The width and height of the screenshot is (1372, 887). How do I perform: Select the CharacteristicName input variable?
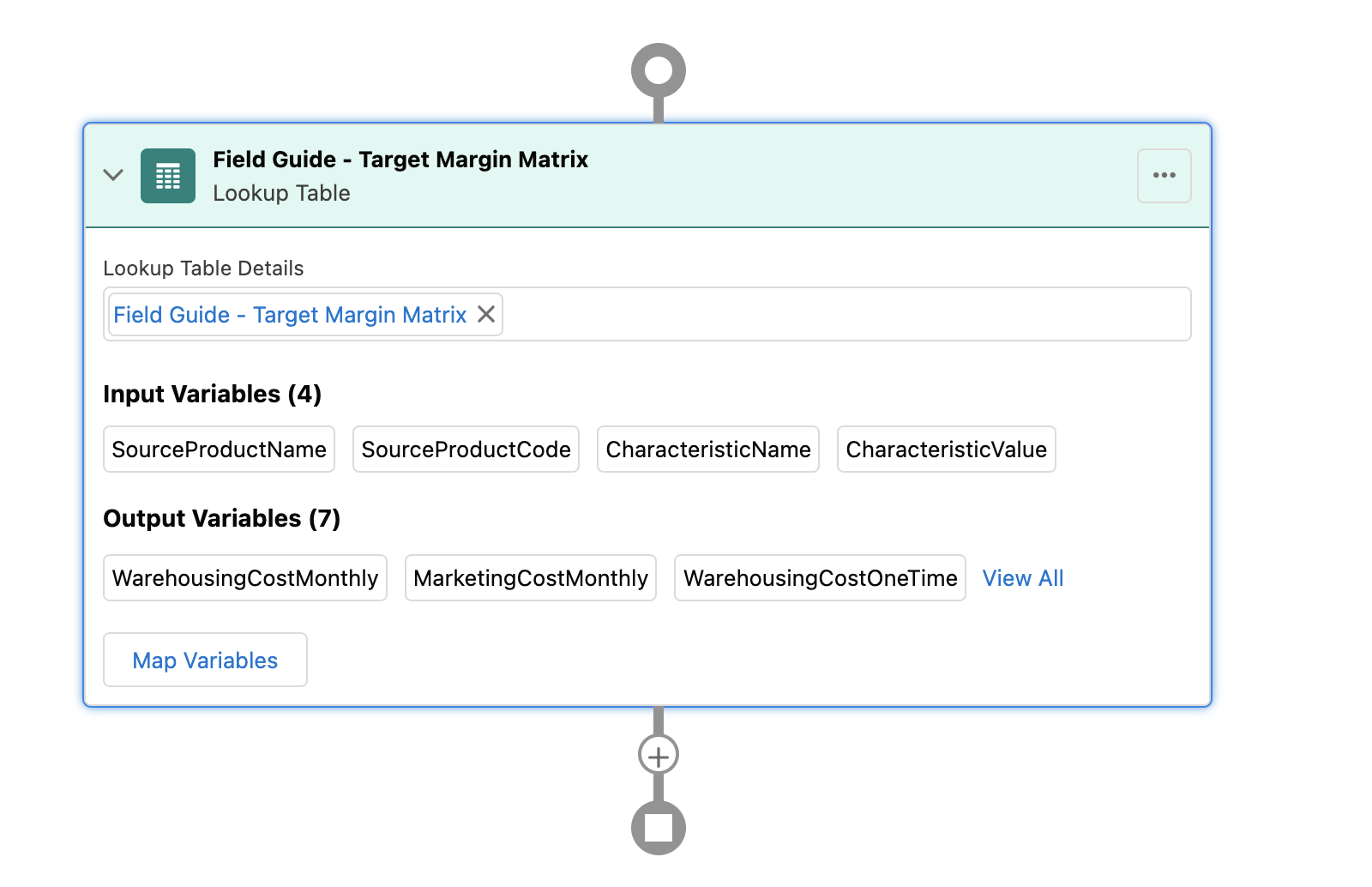point(708,450)
